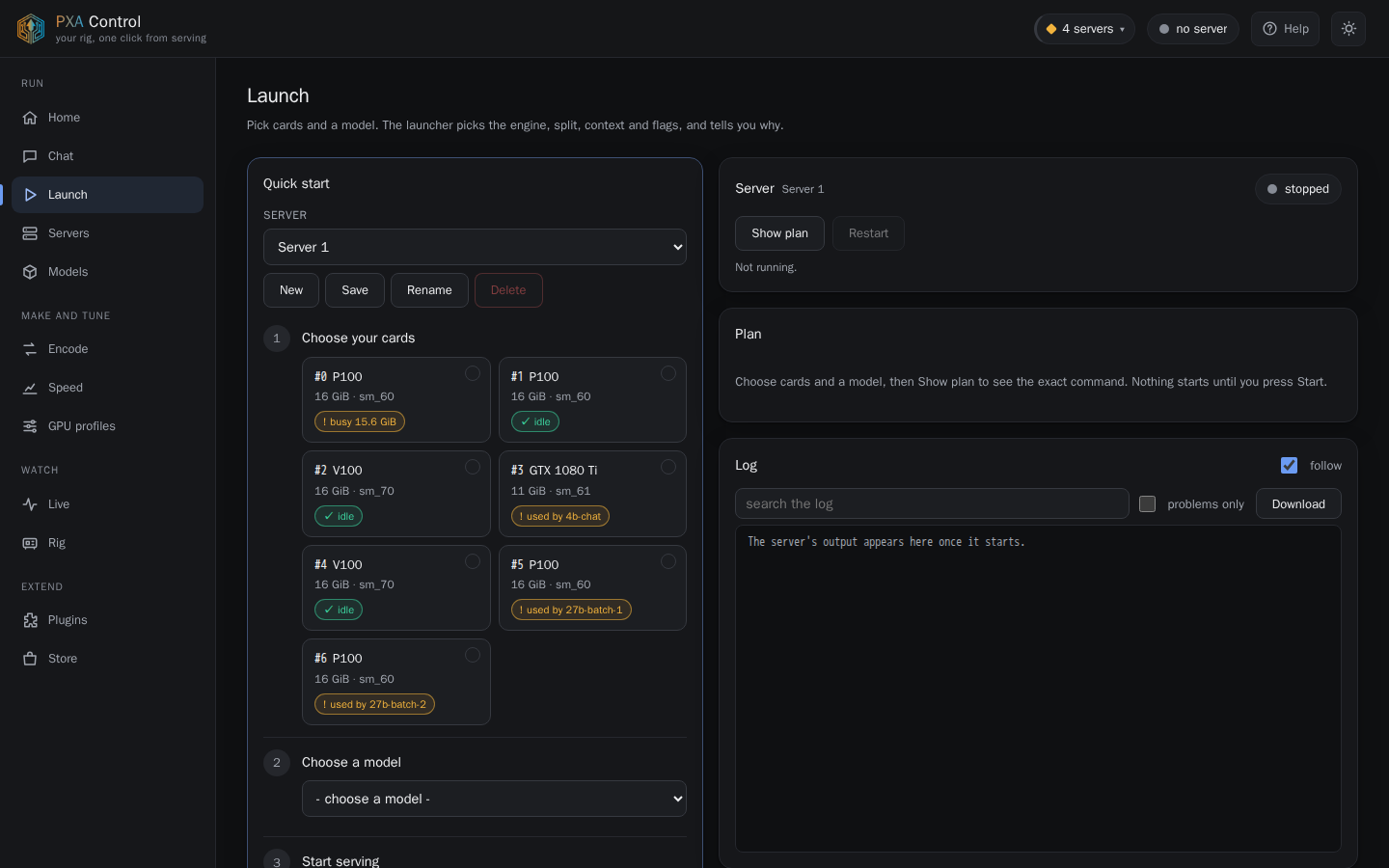Click the GPU profiles sliders icon
Screen dimensions: 1389x868
[x=30, y=426]
